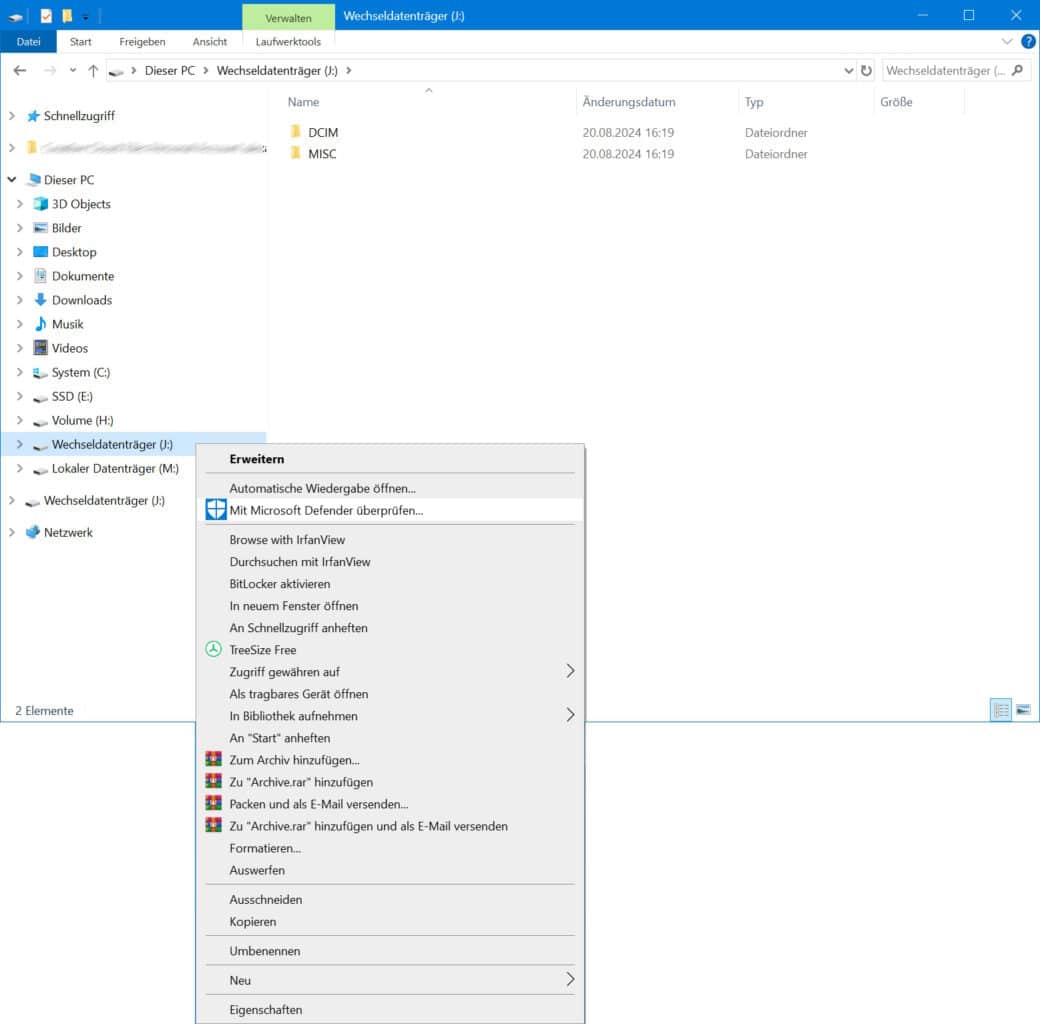Viewport: 1040px width, 1024px height.
Task: Click the blue help question mark icon
Action: pos(1028,42)
